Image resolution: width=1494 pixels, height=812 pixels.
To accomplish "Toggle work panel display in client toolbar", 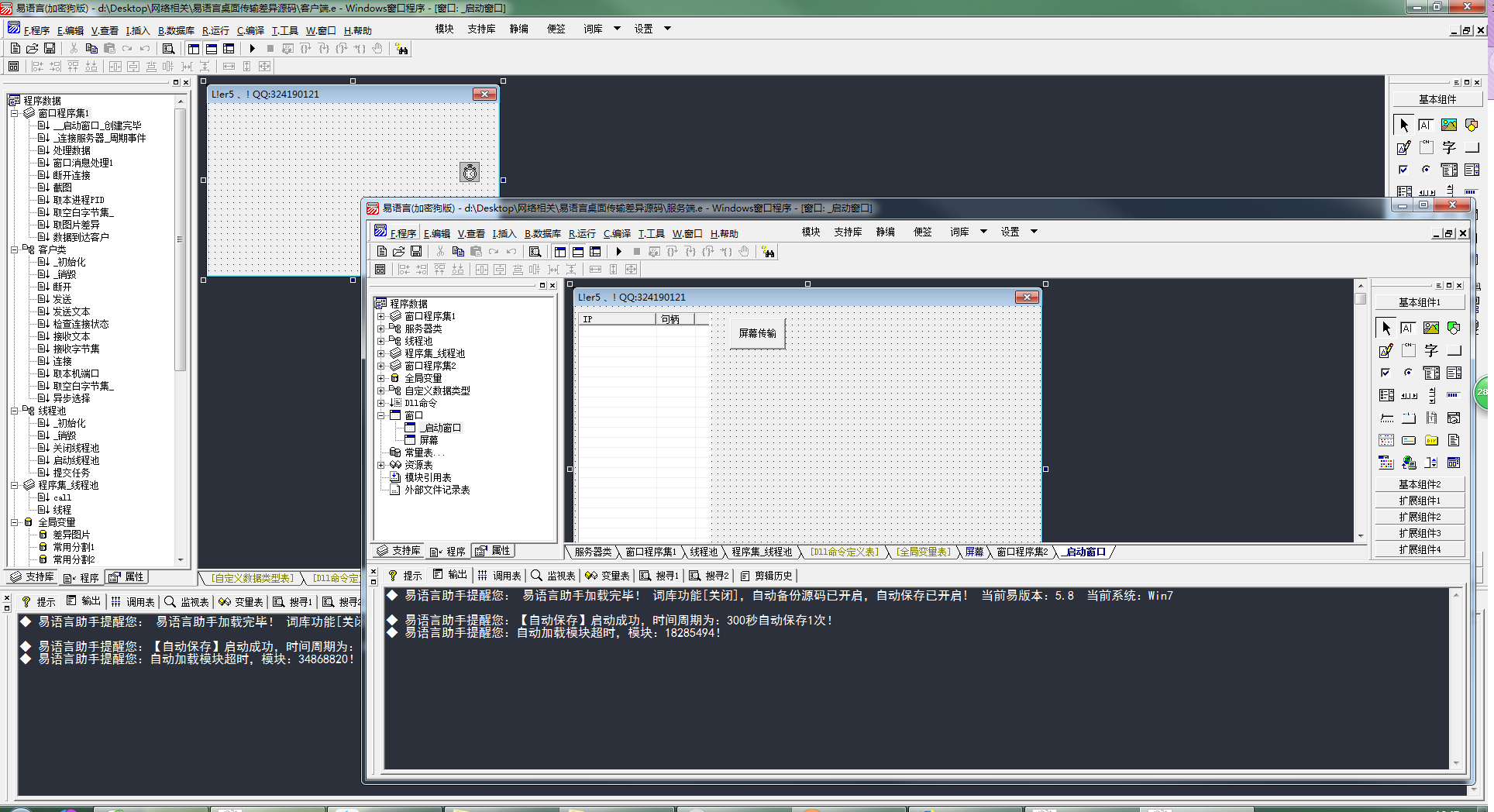I will click(x=194, y=49).
